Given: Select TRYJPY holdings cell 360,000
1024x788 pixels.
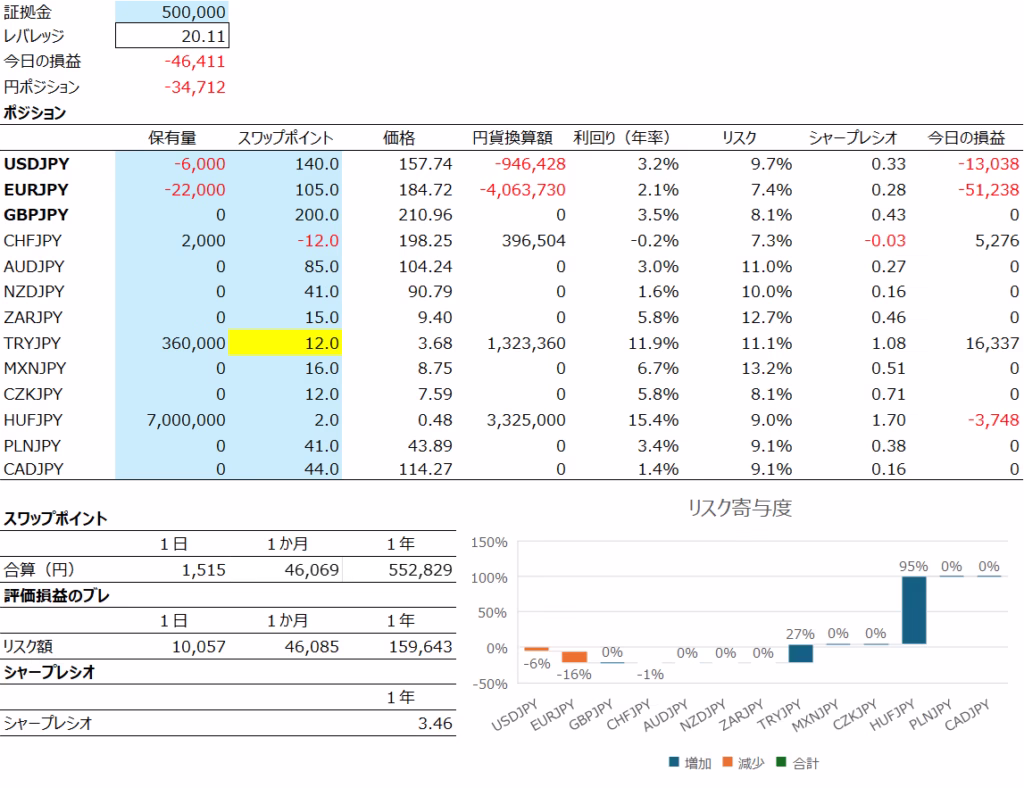Looking at the screenshot, I should tap(172, 343).
